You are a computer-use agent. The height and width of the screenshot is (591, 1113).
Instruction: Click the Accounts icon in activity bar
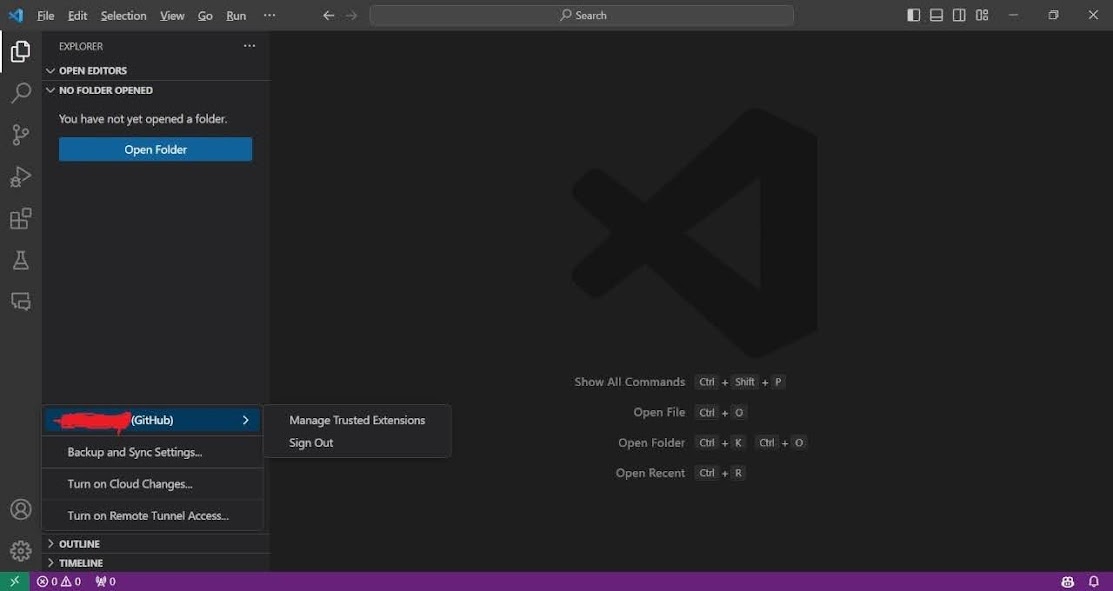click(x=21, y=509)
